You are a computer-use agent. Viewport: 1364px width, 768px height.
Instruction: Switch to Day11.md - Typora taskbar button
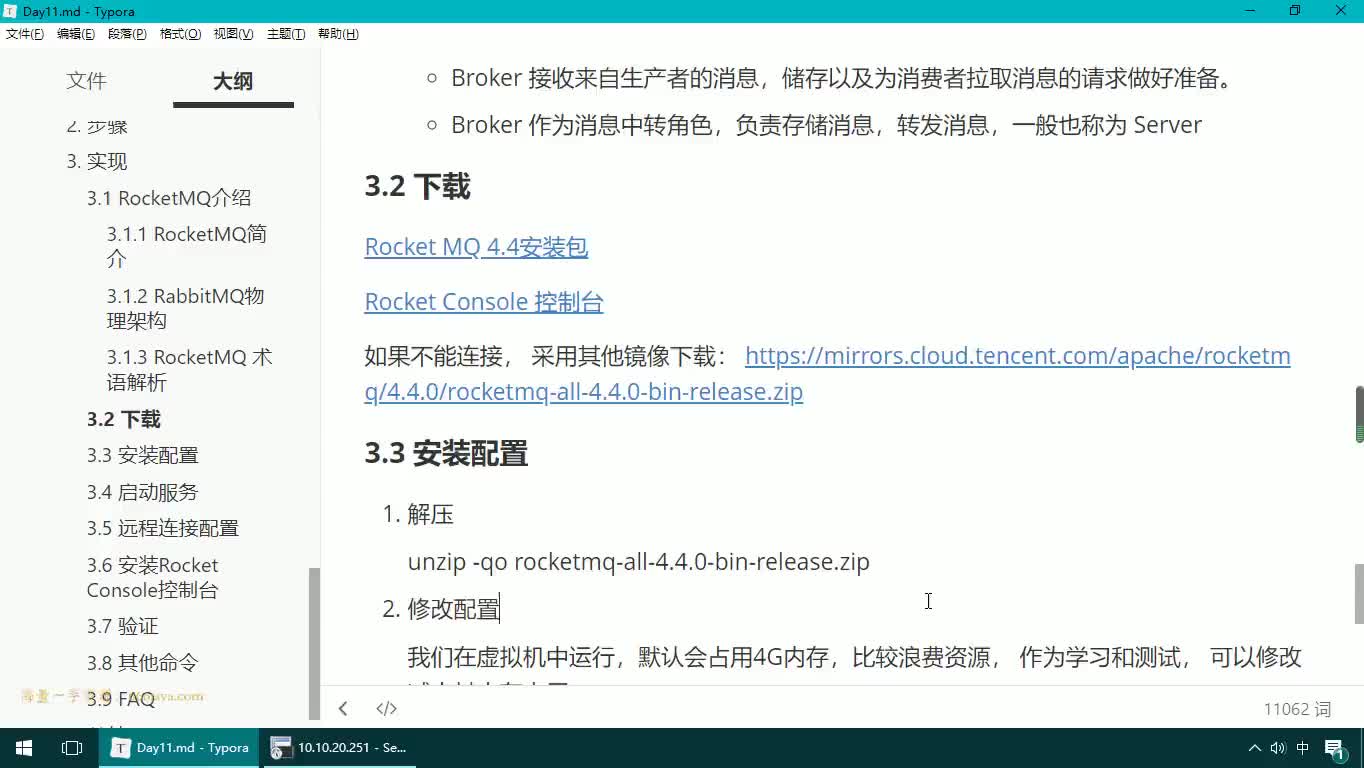[180, 747]
